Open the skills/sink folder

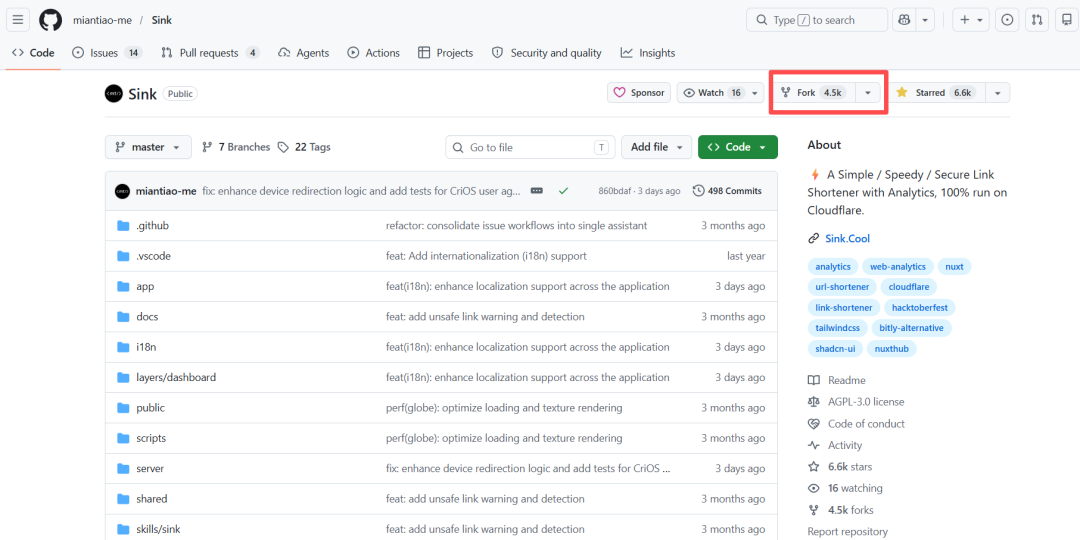[159, 529]
